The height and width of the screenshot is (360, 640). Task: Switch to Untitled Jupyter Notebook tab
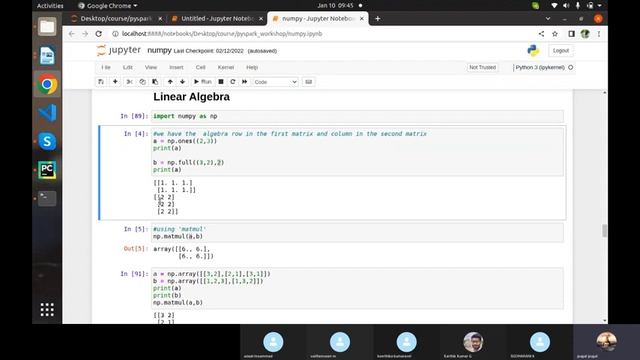(217, 18)
